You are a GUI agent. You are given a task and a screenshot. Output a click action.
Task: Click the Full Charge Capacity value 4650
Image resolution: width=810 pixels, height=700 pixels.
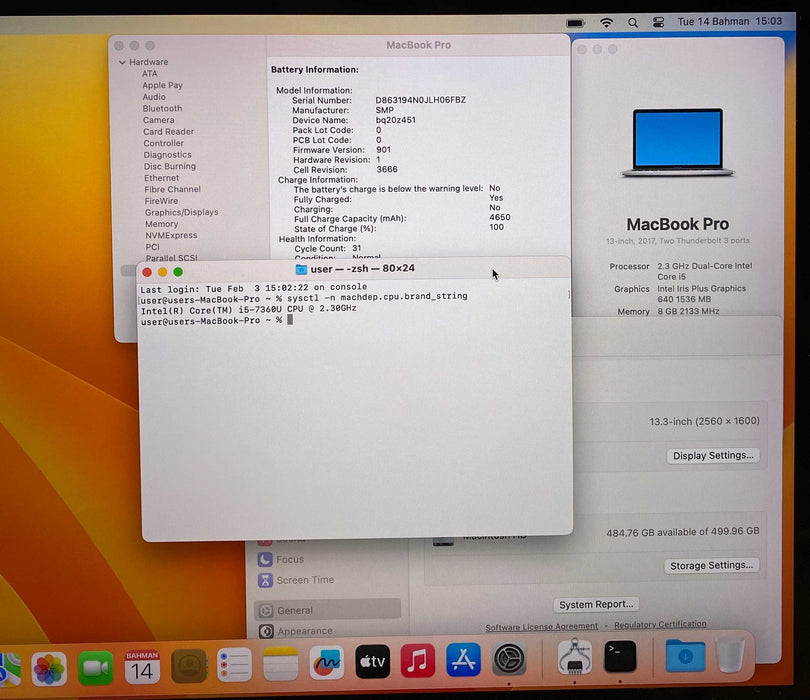[500, 217]
